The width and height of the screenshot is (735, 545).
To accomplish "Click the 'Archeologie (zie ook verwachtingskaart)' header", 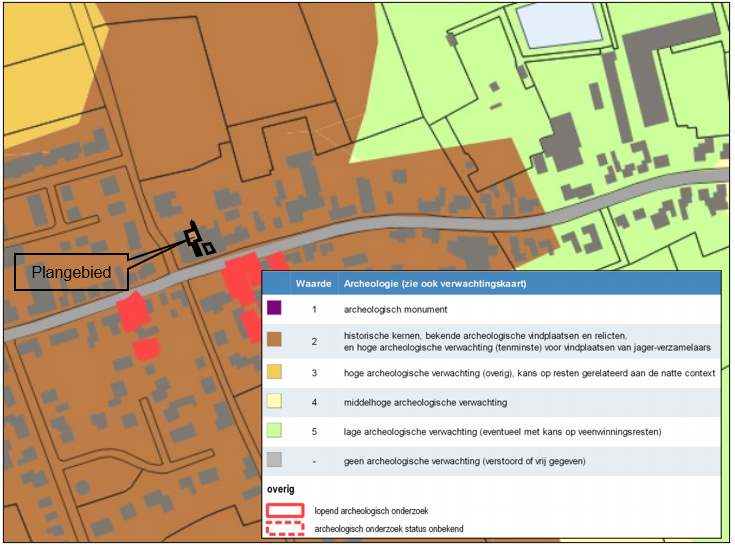I will point(435,284).
